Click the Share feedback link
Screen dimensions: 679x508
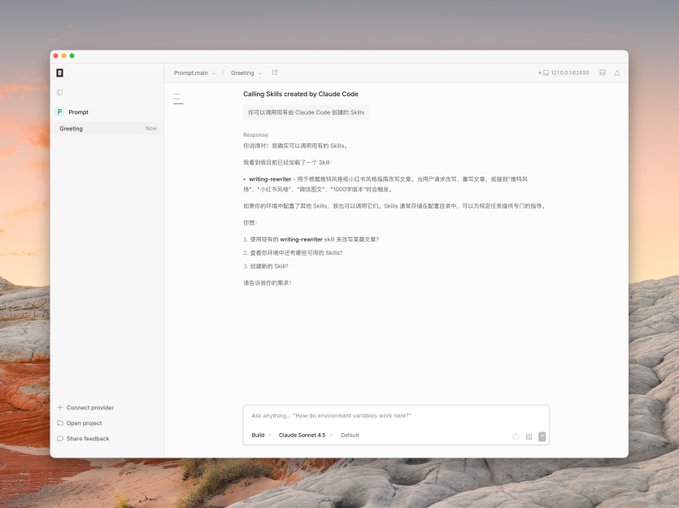88,439
